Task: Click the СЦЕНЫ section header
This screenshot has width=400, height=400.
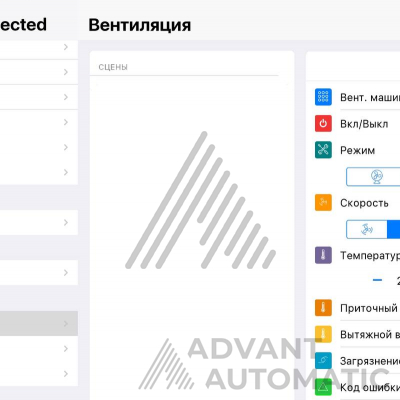Action: click(113, 67)
